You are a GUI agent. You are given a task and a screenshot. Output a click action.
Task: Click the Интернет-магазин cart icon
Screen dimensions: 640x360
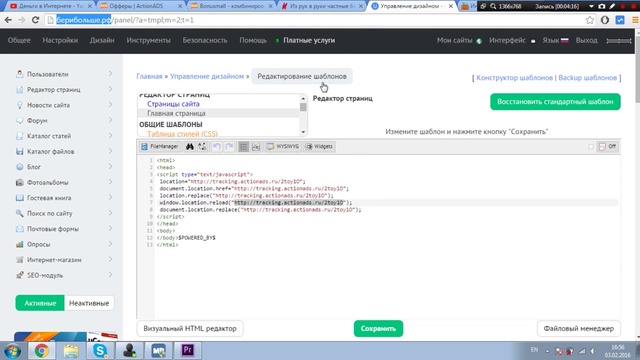click(x=19, y=260)
